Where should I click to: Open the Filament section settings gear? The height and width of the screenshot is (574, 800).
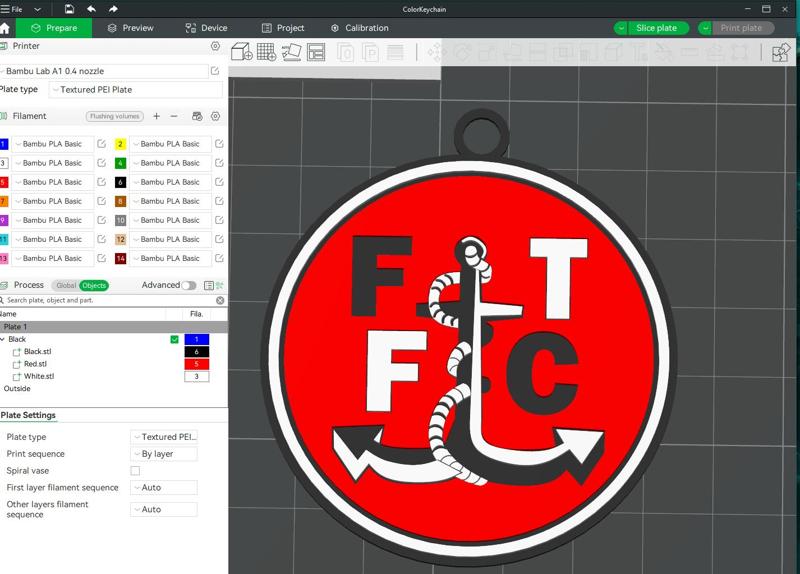pyautogui.click(x=215, y=116)
